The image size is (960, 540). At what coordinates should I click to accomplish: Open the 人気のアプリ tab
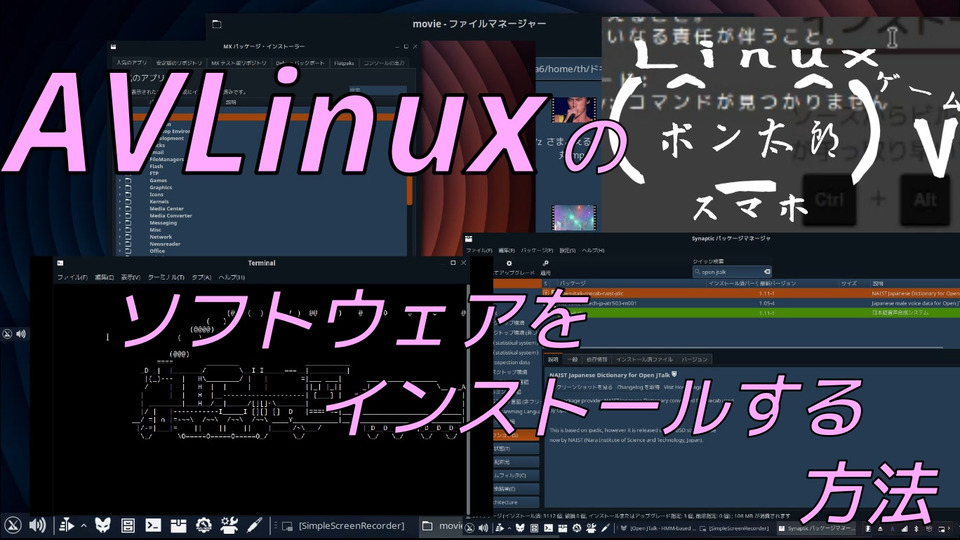click(x=131, y=63)
